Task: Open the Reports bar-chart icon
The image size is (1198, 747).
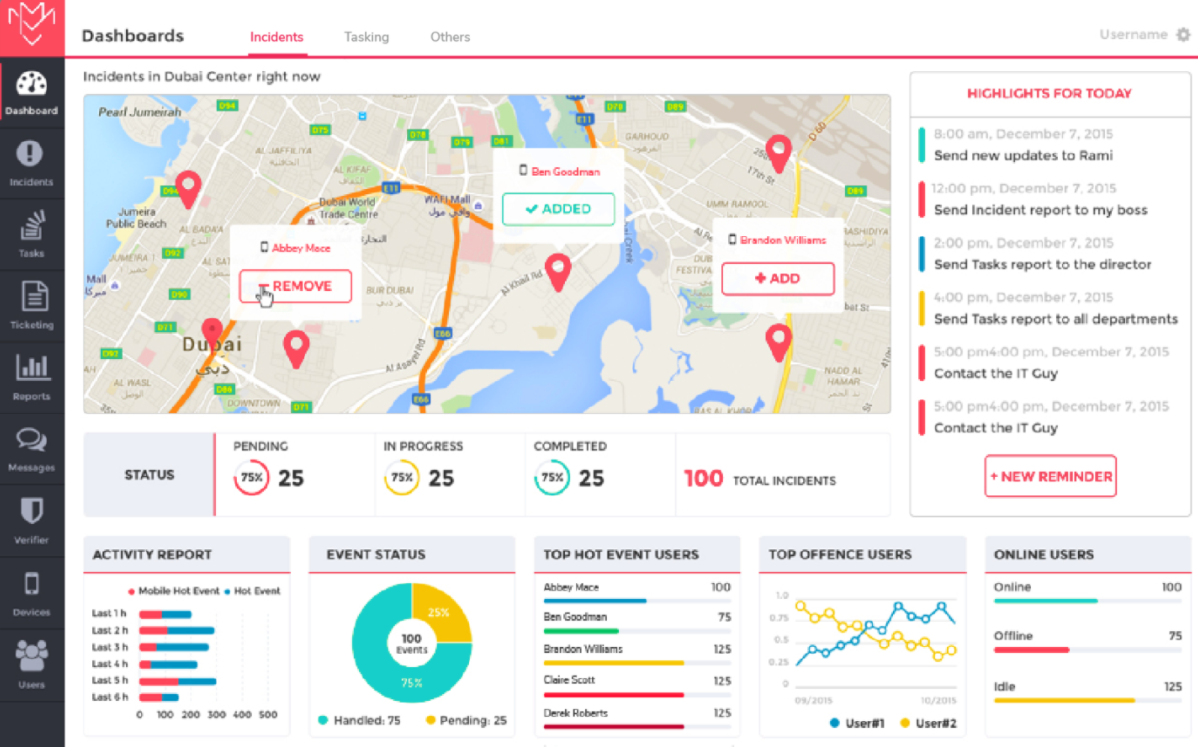Action: (31, 376)
